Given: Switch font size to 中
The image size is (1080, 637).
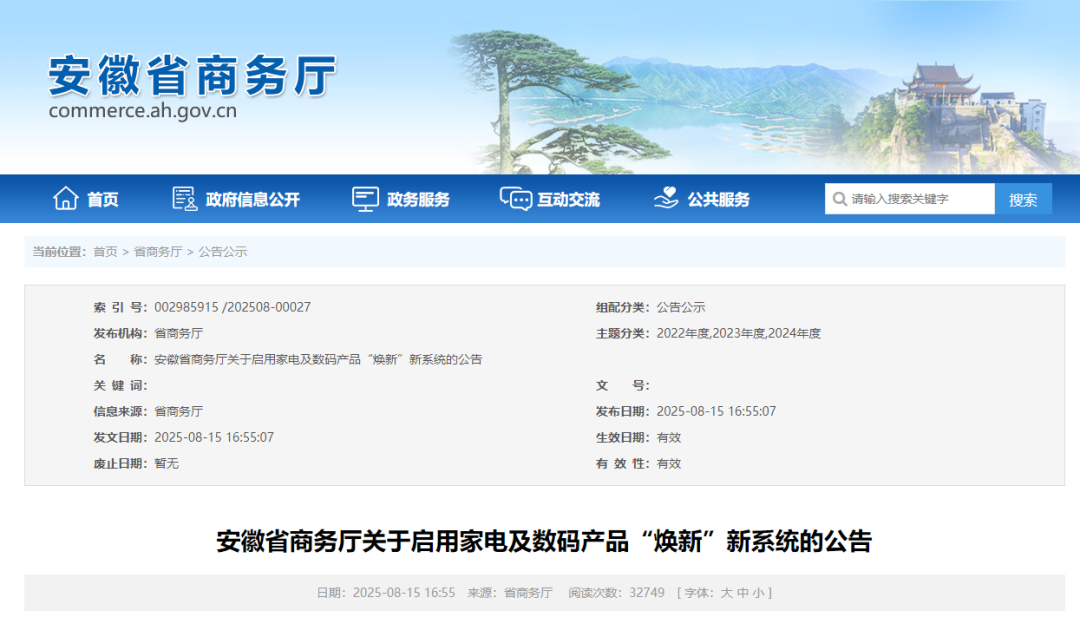Looking at the screenshot, I should [x=745, y=592].
